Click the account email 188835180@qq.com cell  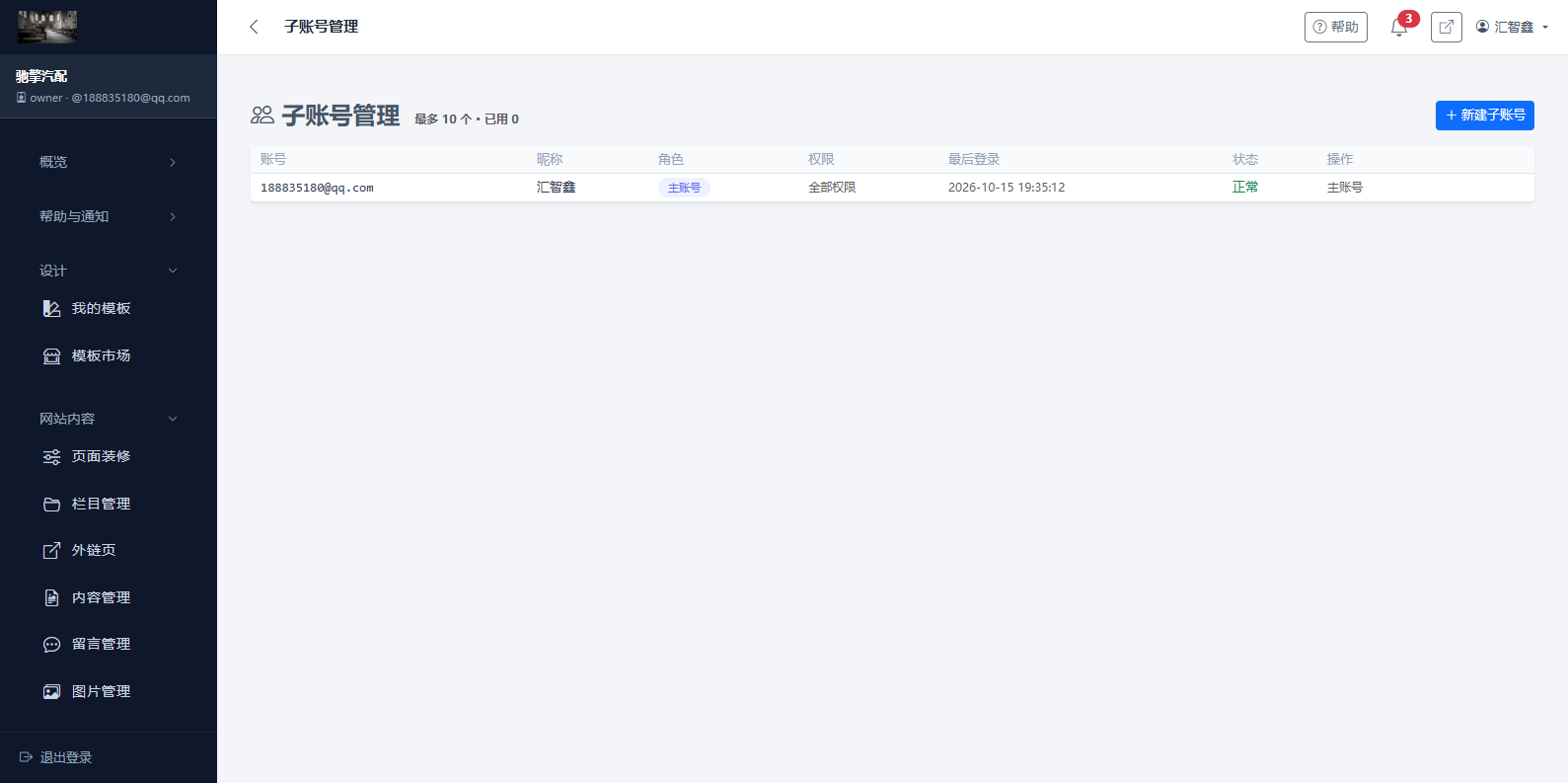click(x=317, y=188)
